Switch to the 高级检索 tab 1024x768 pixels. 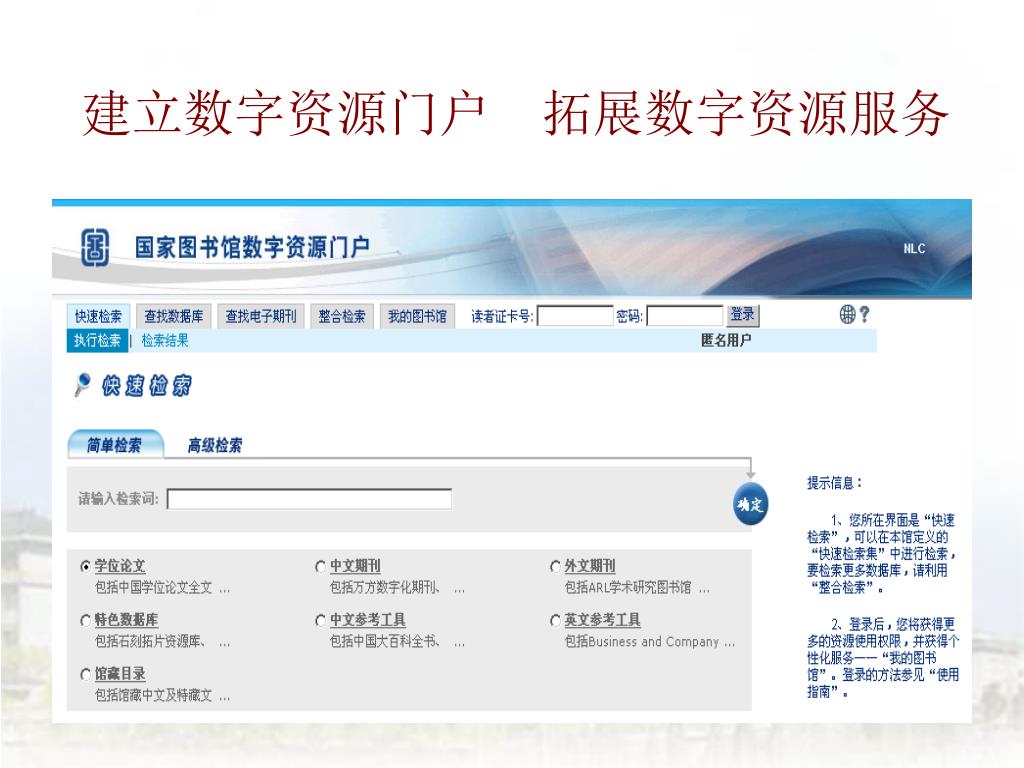pos(214,445)
